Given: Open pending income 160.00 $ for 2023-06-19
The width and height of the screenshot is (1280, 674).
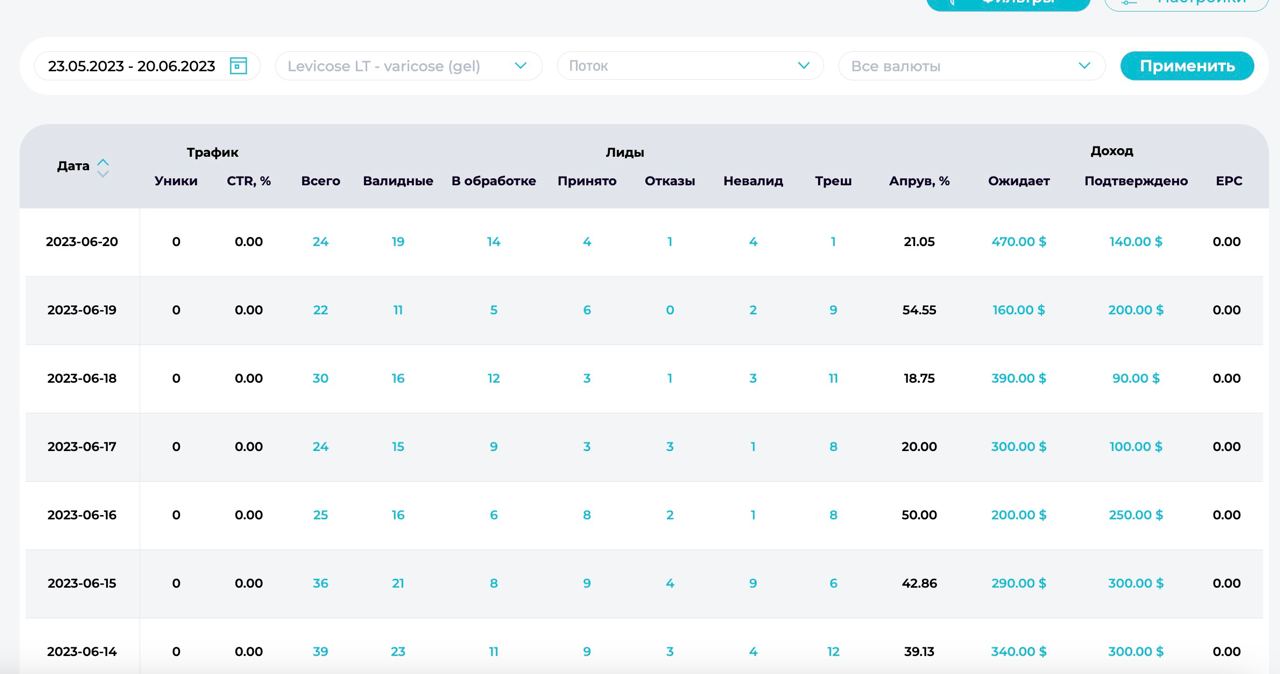Looking at the screenshot, I should point(1019,310).
